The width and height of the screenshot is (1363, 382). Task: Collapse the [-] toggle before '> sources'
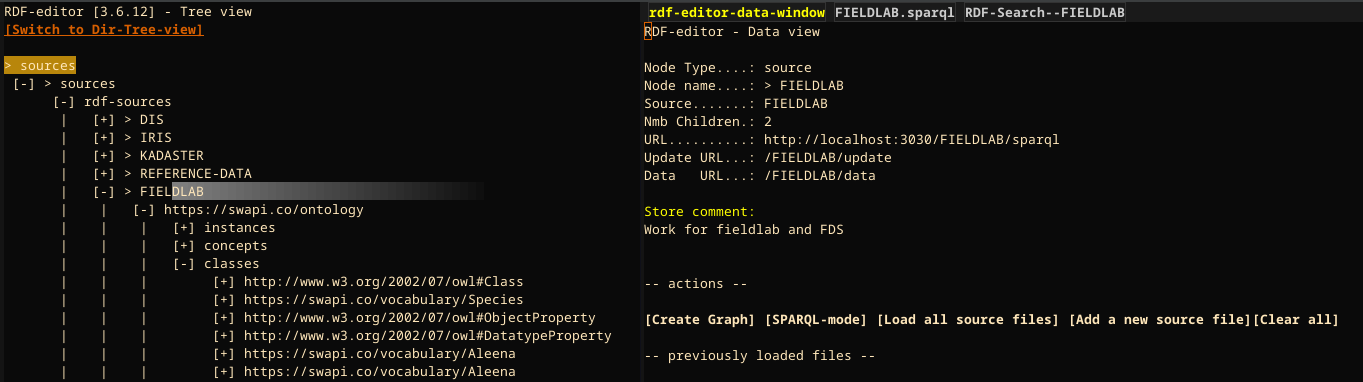pyautogui.click(x=24, y=84)
